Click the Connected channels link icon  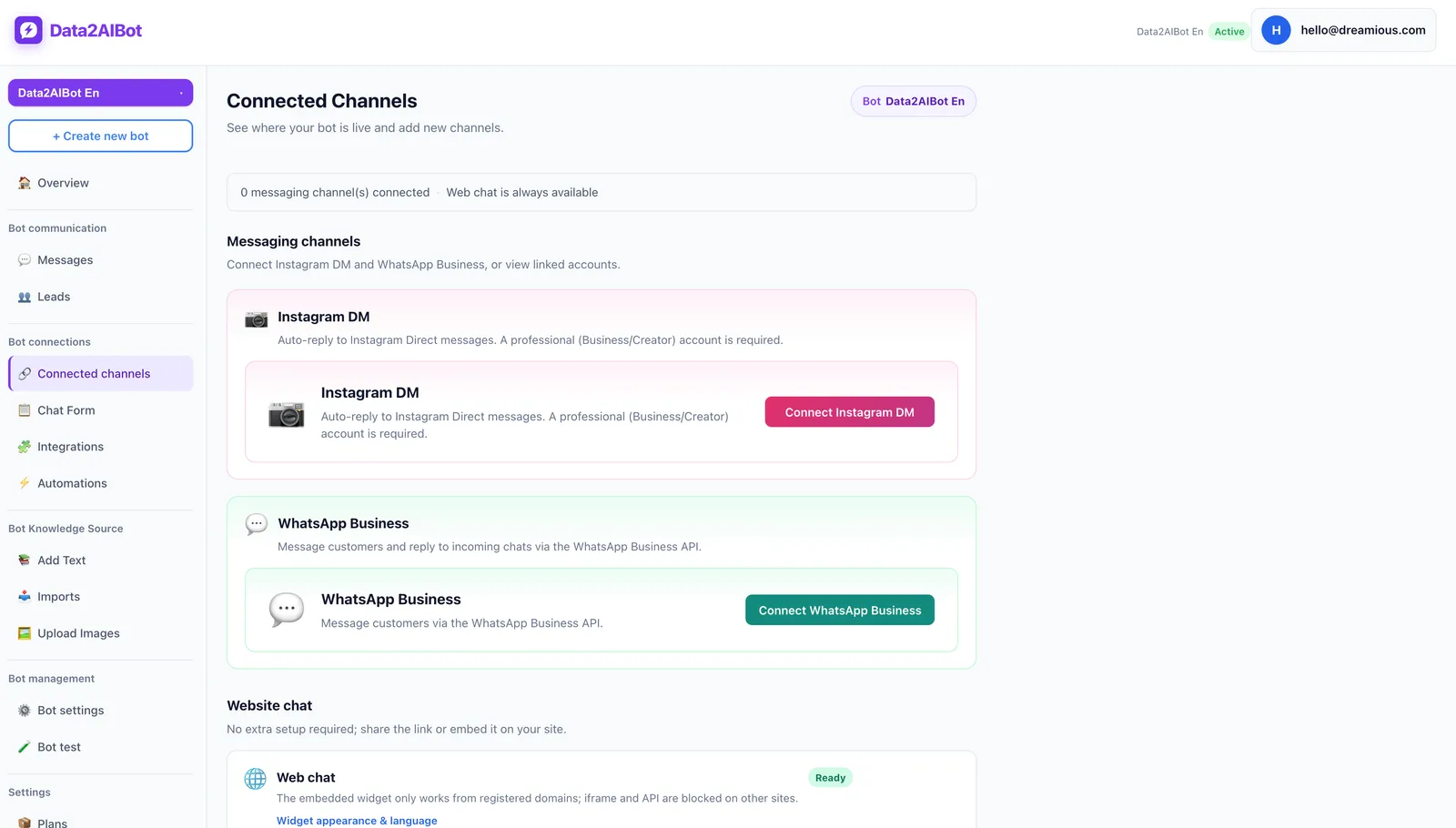[x=25, y=374]
